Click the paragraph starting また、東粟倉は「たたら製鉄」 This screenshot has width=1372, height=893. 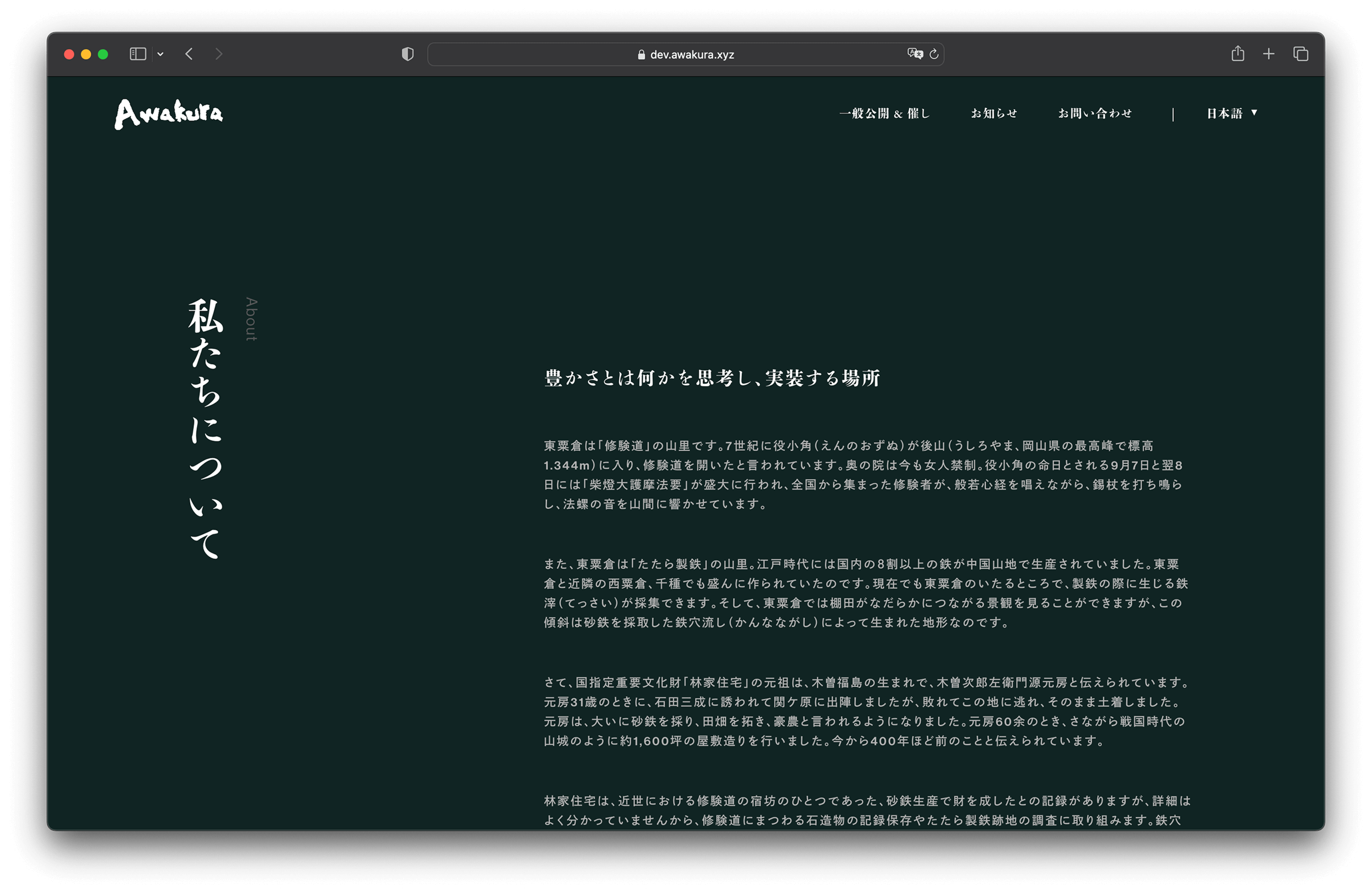(x=866, y=593)
